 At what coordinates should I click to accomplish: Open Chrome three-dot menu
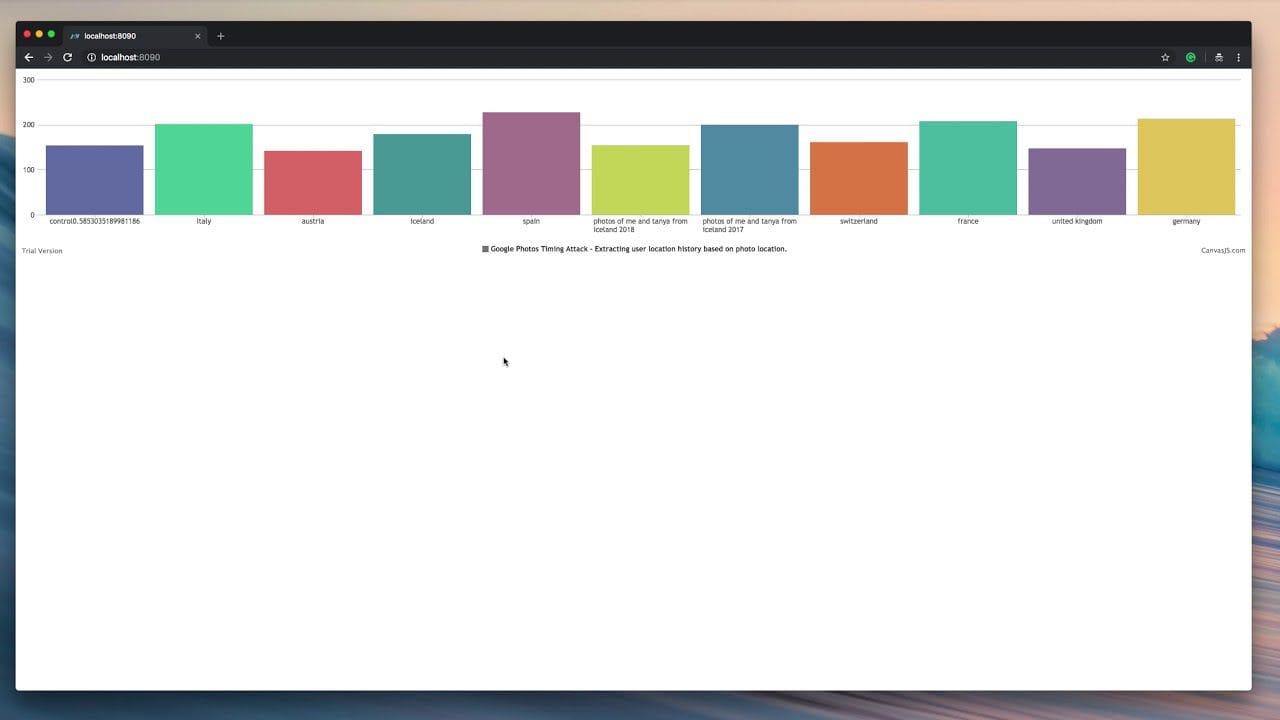1238,57
